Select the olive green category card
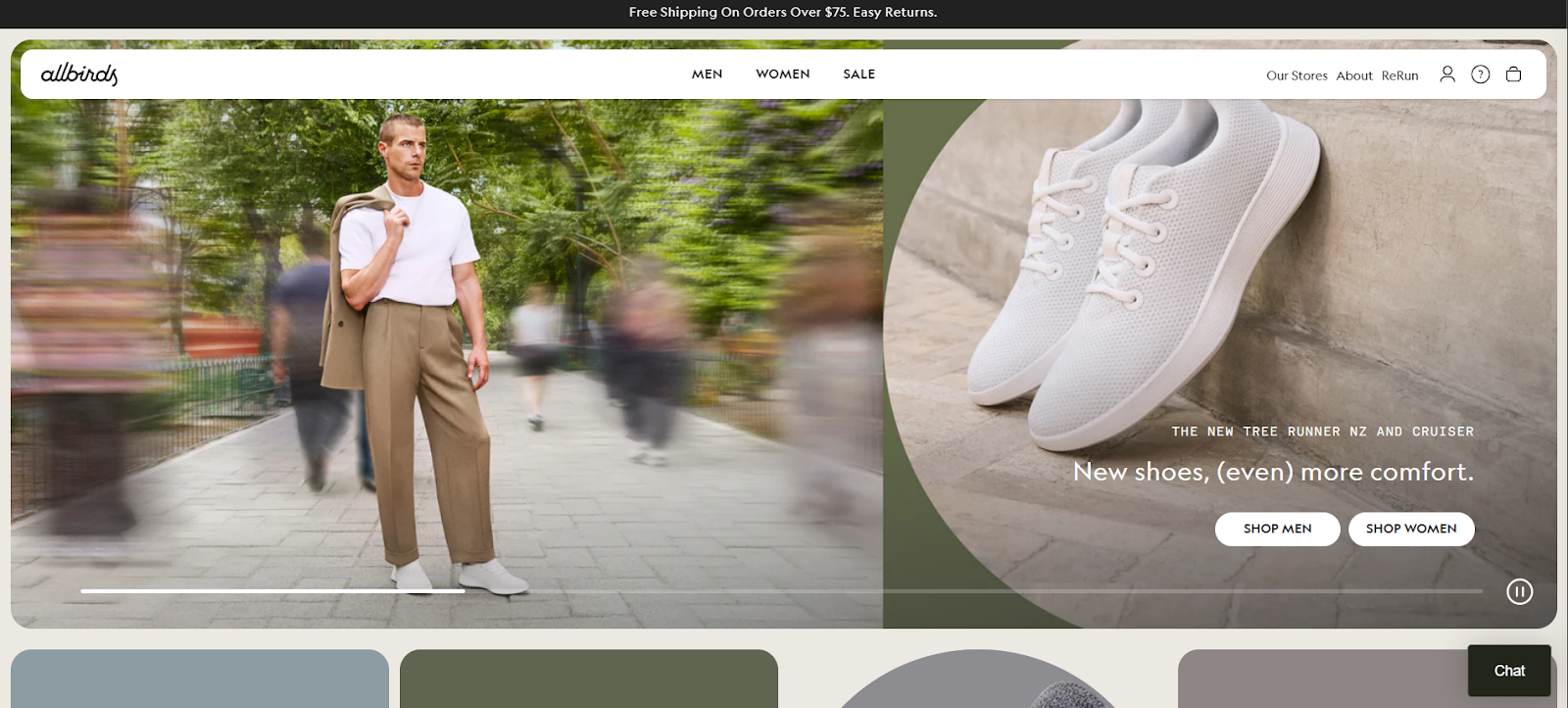Viewport: 1568px width, 708px height. [588, 679]
